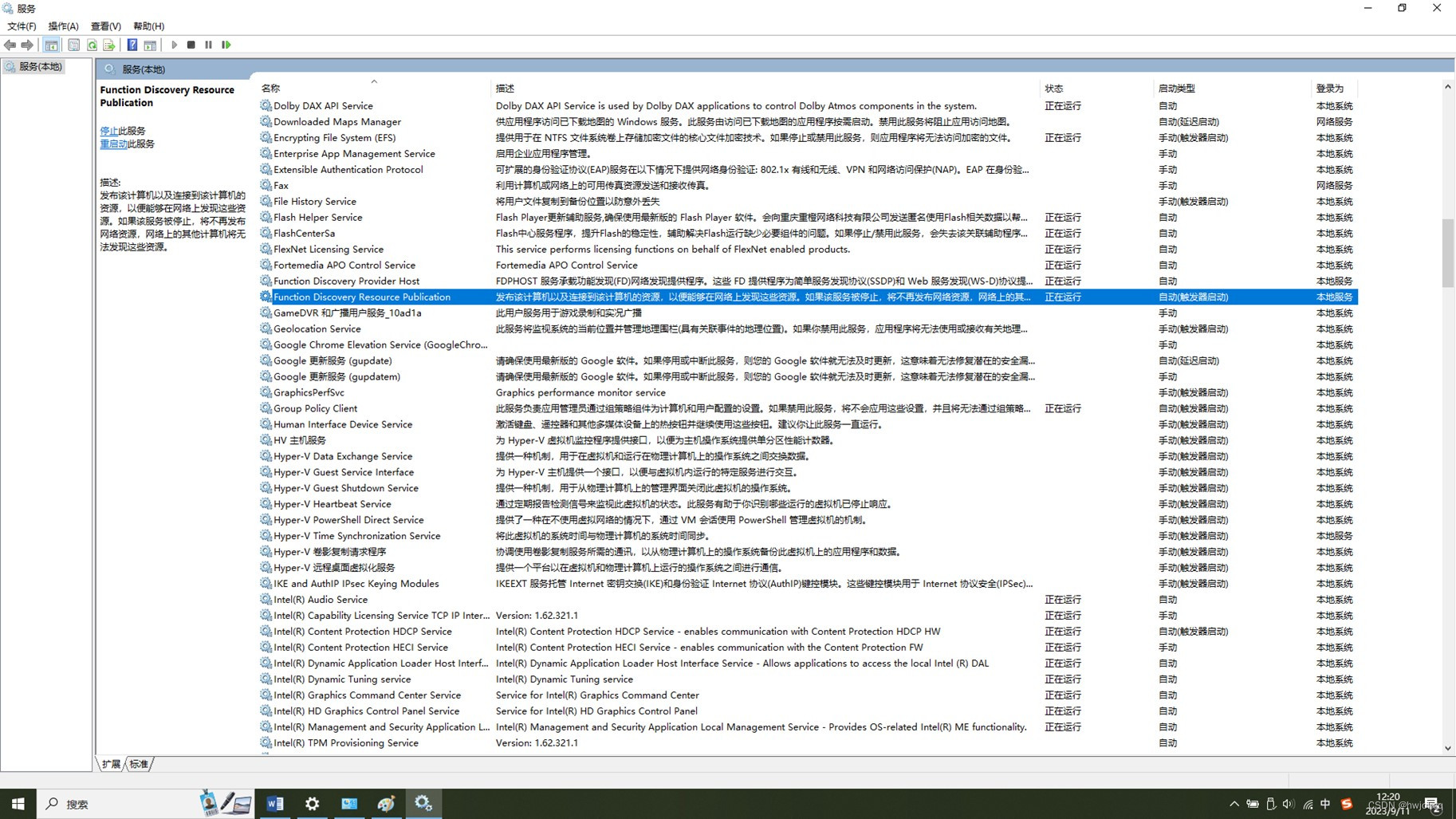
Task: Pause the selected service
Action: click(208, 45)
